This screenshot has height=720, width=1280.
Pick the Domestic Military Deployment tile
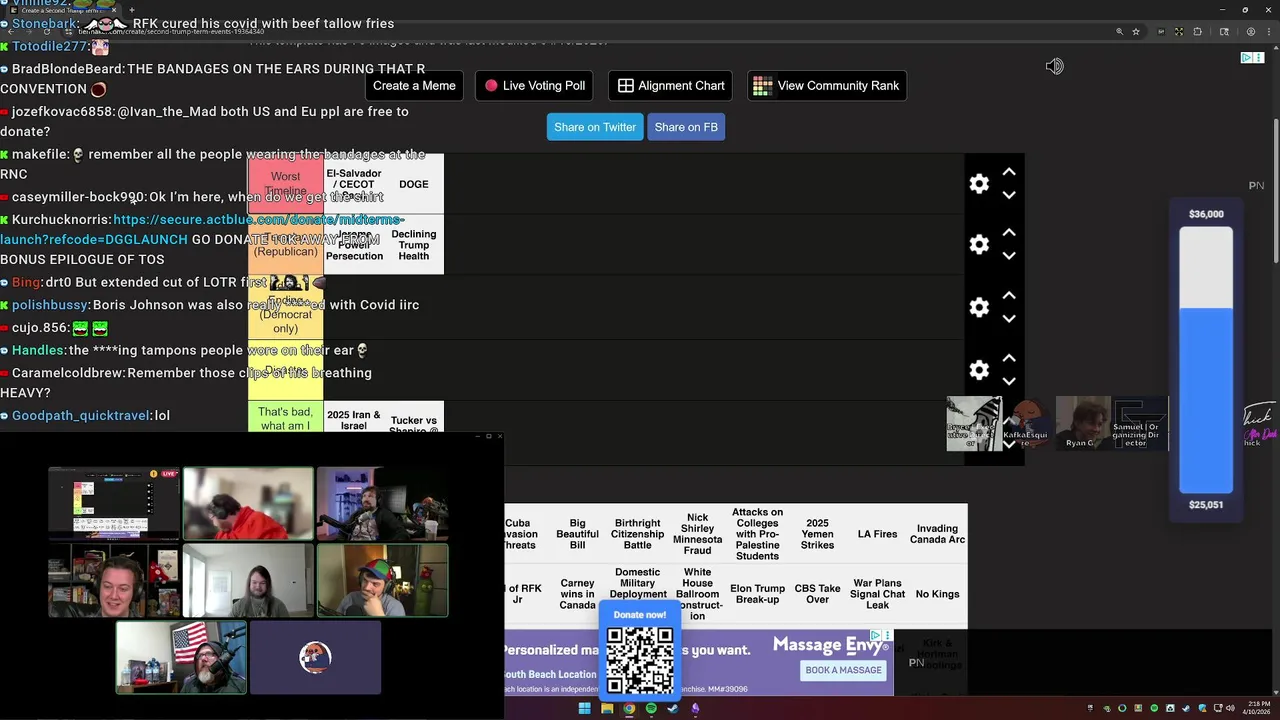point(638,584)
